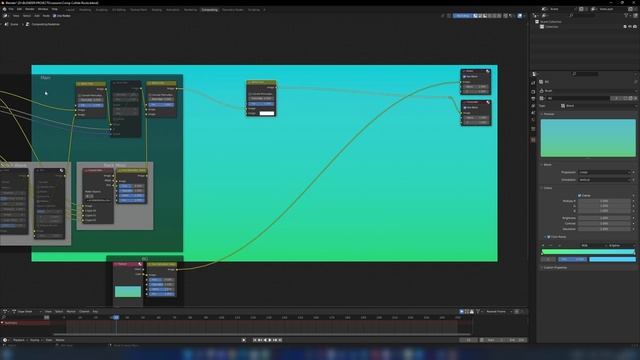Click the color ramp Pos field
The width and height of the screenshot is (640, 360).
[572, 259]
